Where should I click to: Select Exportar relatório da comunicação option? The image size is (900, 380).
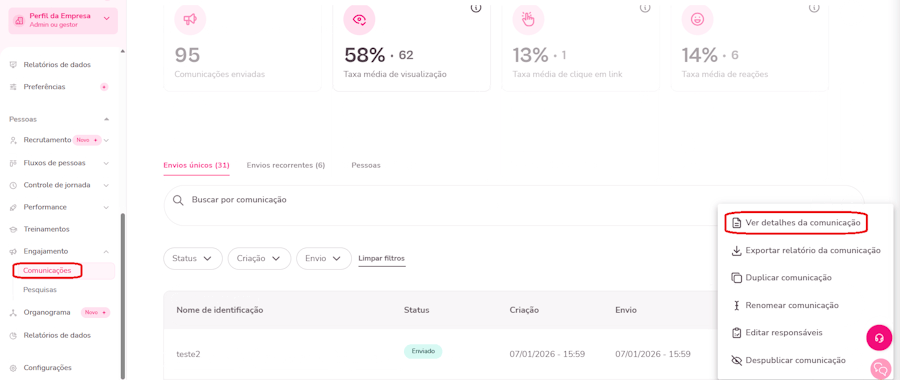point(805,251)
